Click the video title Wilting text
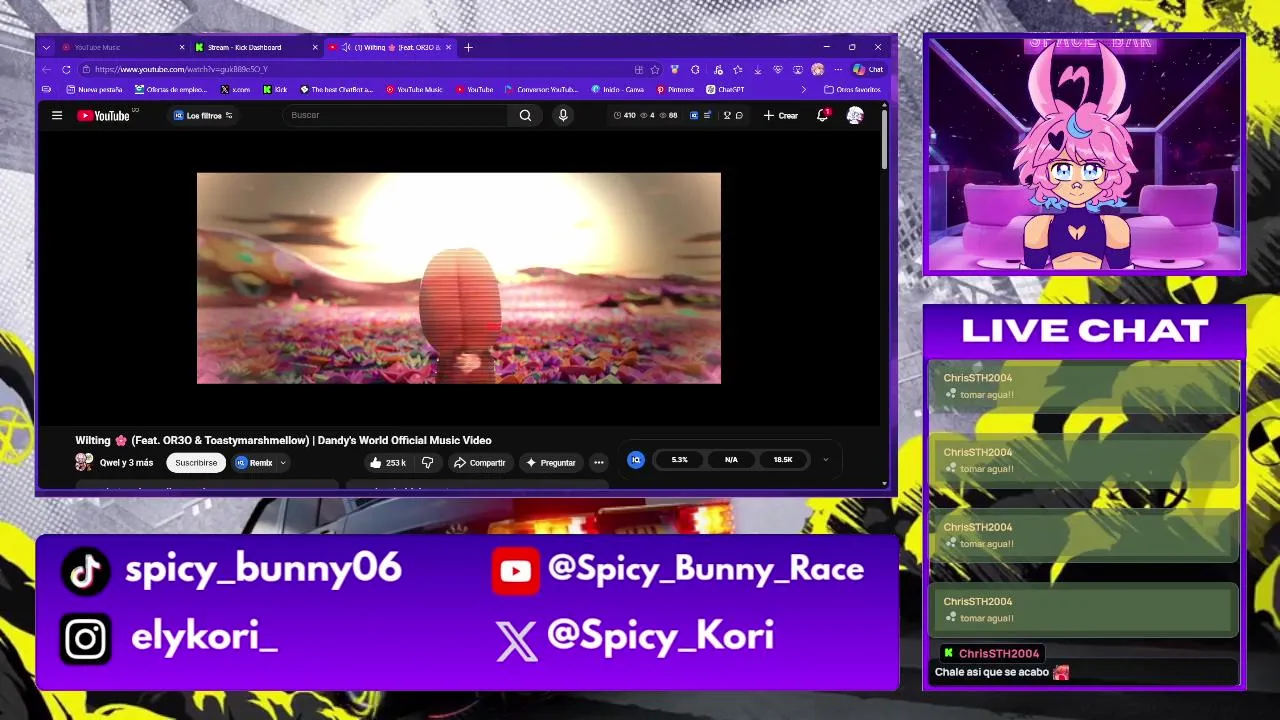This screenshot has height=720, width=1280. pos(283,440)
